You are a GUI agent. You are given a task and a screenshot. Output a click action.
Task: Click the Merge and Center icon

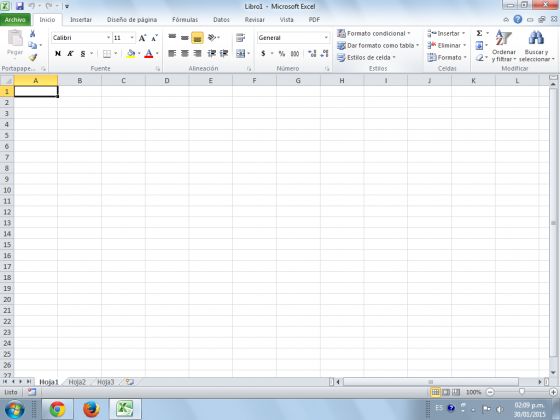[240, 54]
